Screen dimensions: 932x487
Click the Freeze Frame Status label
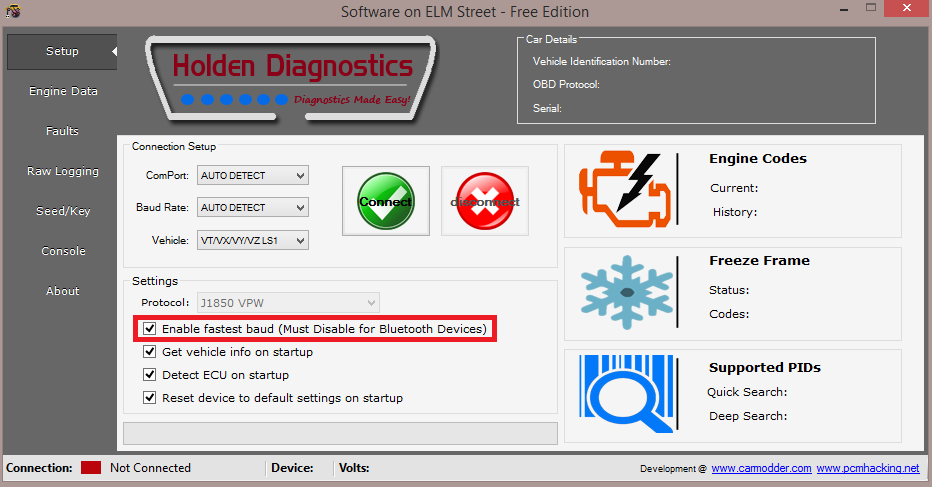point(729,290)
